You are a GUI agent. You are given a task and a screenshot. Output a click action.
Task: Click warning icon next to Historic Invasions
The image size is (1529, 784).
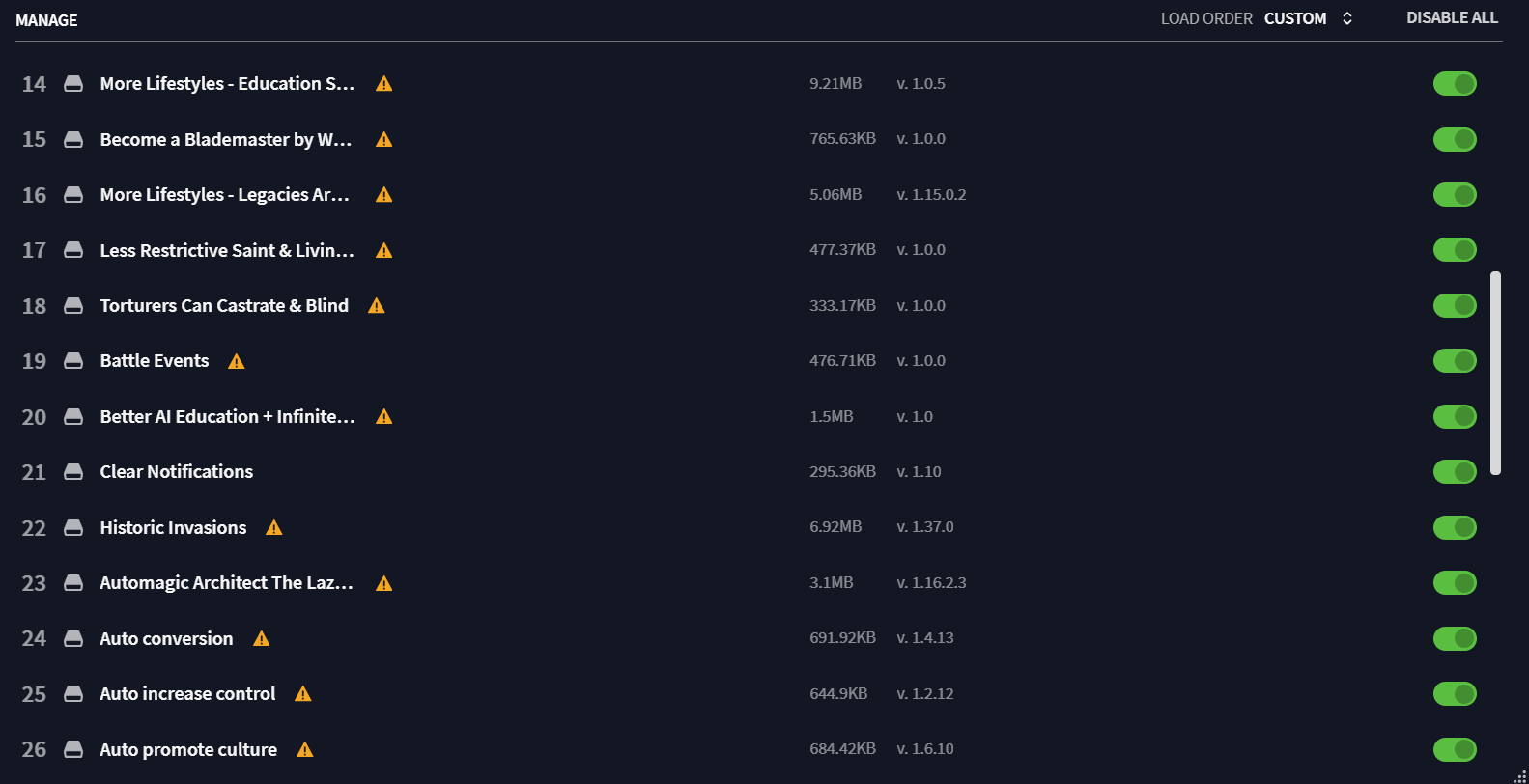(274, 527)
